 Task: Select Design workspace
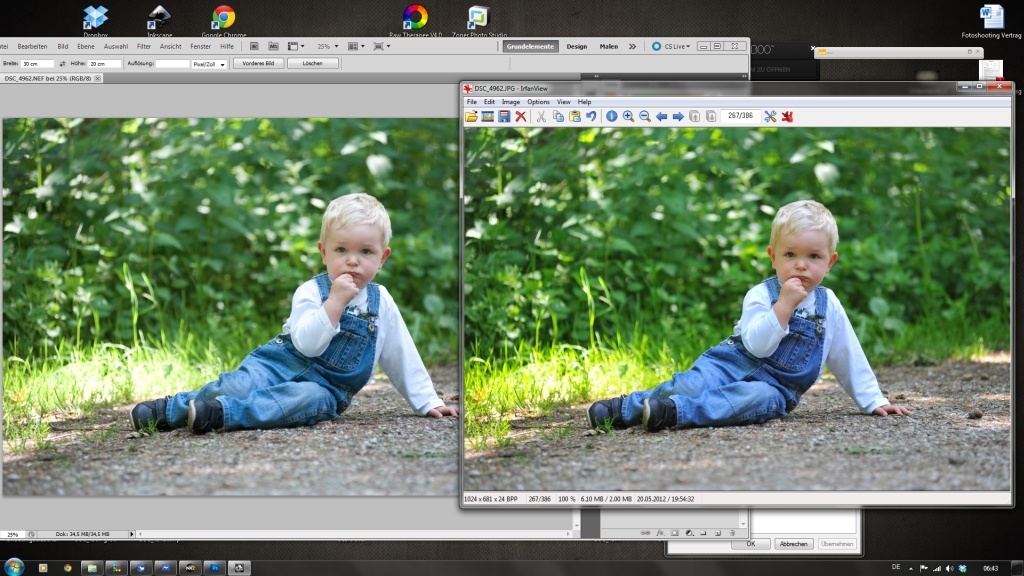pos(577,46)
